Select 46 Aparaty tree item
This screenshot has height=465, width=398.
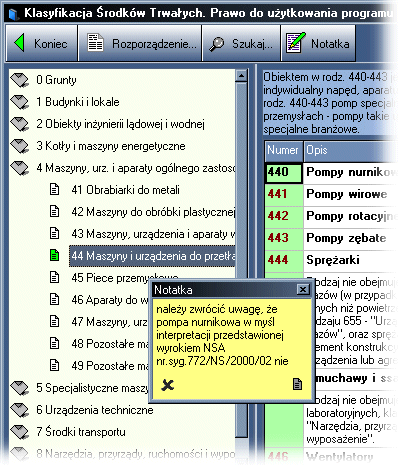110,300
